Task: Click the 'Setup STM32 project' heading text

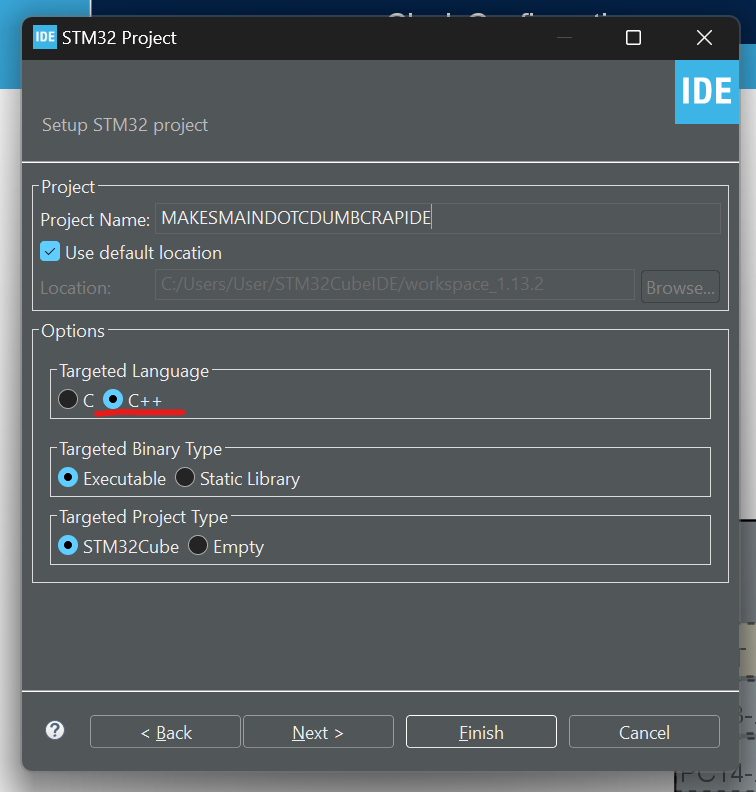Action: 125,125
